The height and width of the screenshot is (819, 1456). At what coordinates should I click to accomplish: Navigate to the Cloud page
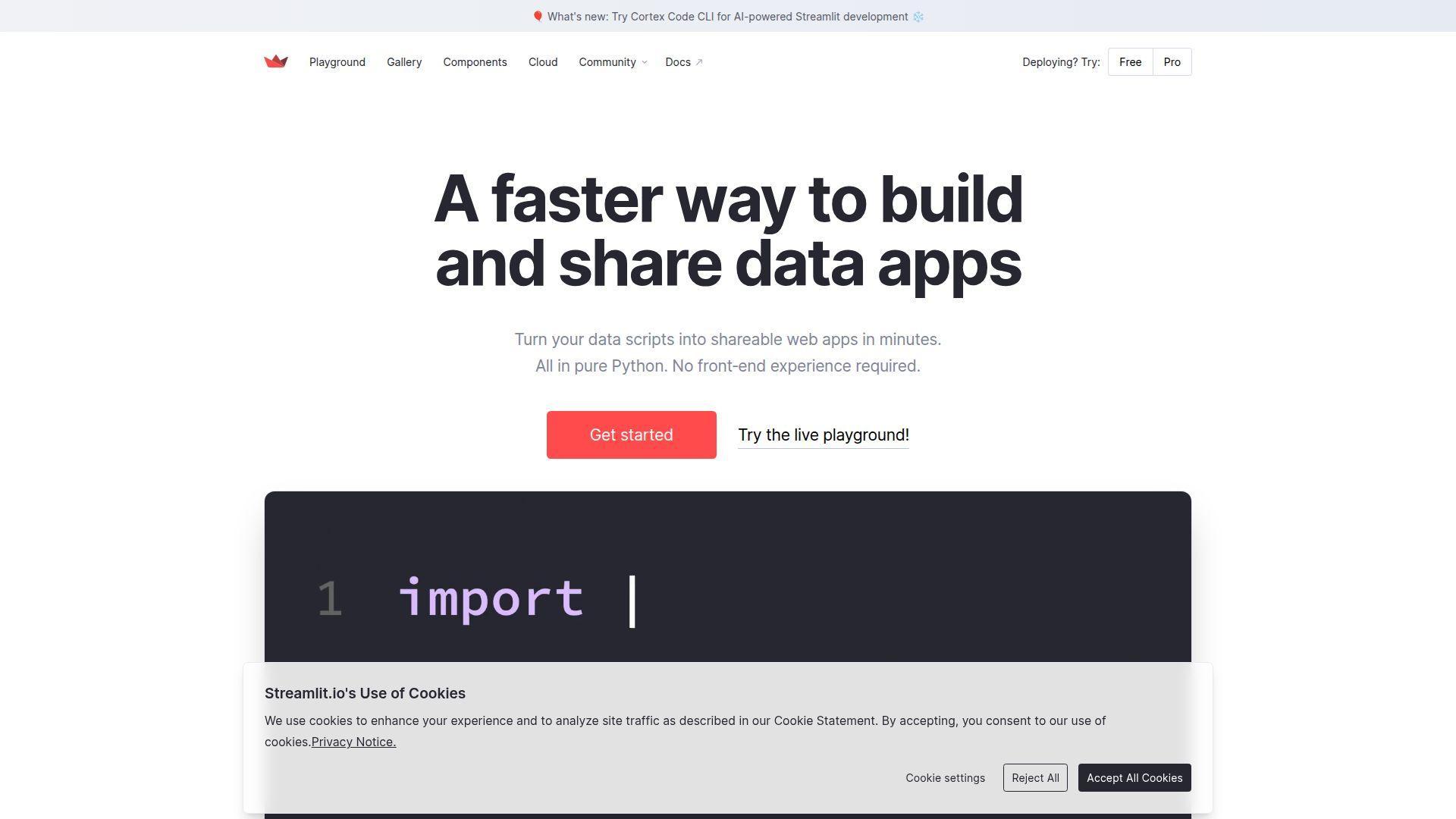coord(543,62)
